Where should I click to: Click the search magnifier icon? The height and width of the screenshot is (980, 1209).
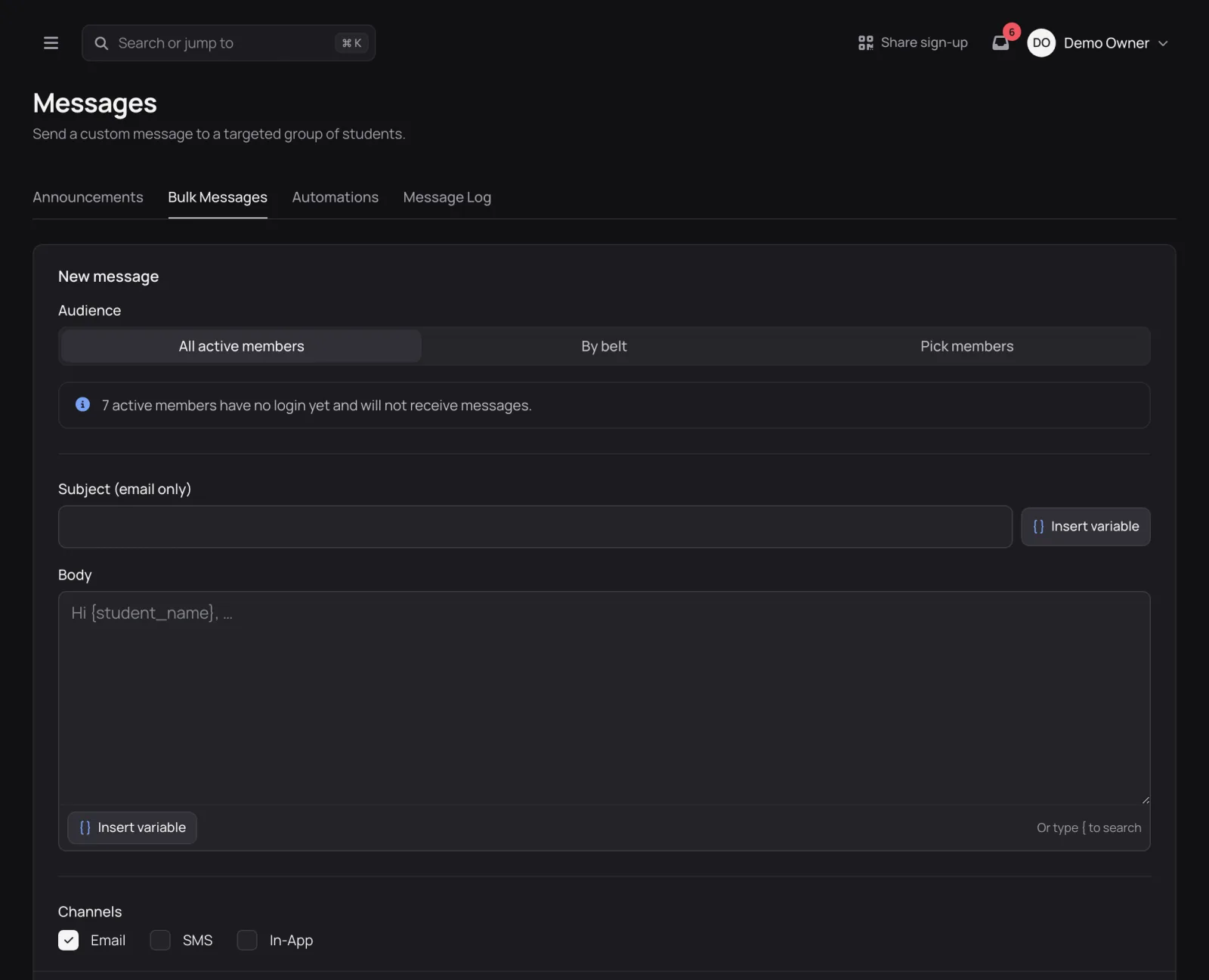pyautogui.click(x=101, y=43)
